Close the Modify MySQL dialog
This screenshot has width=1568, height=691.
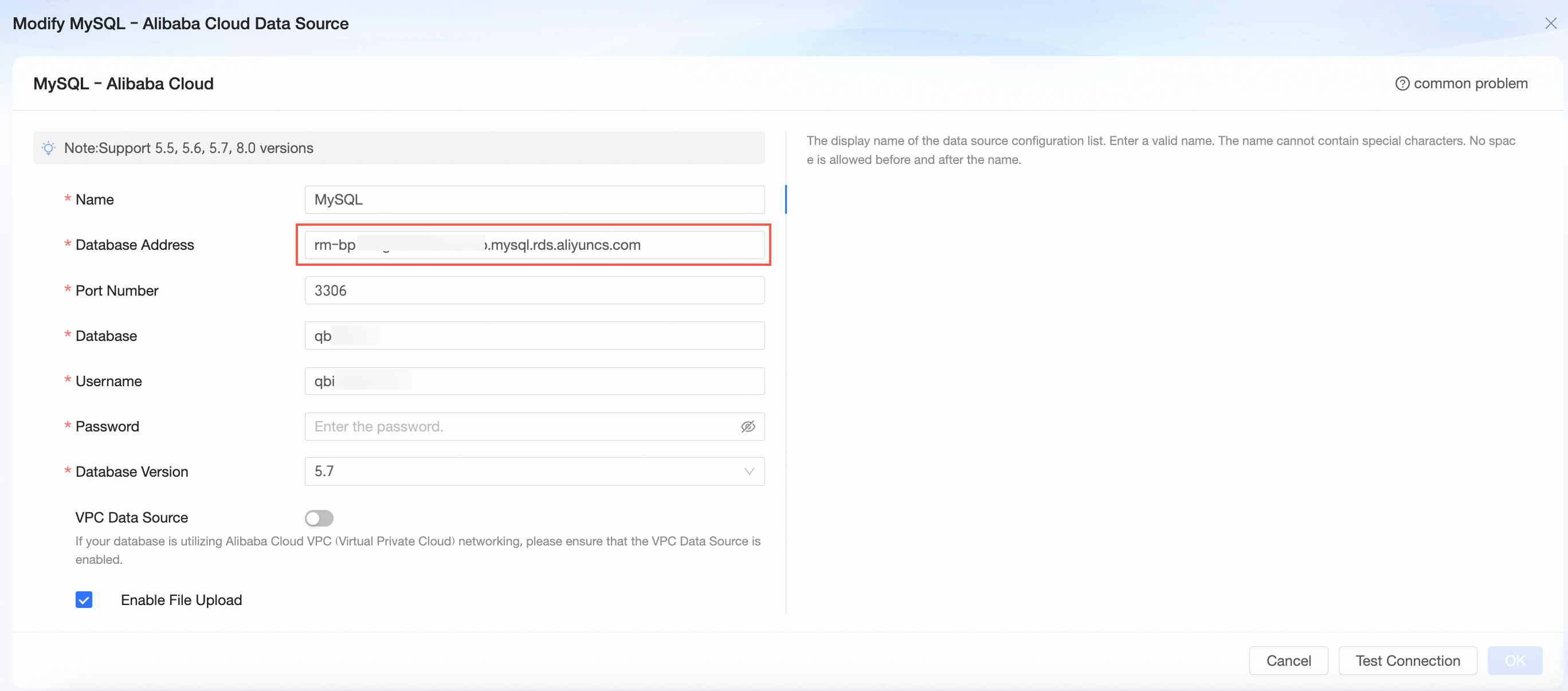click(x=1550, y=23)
